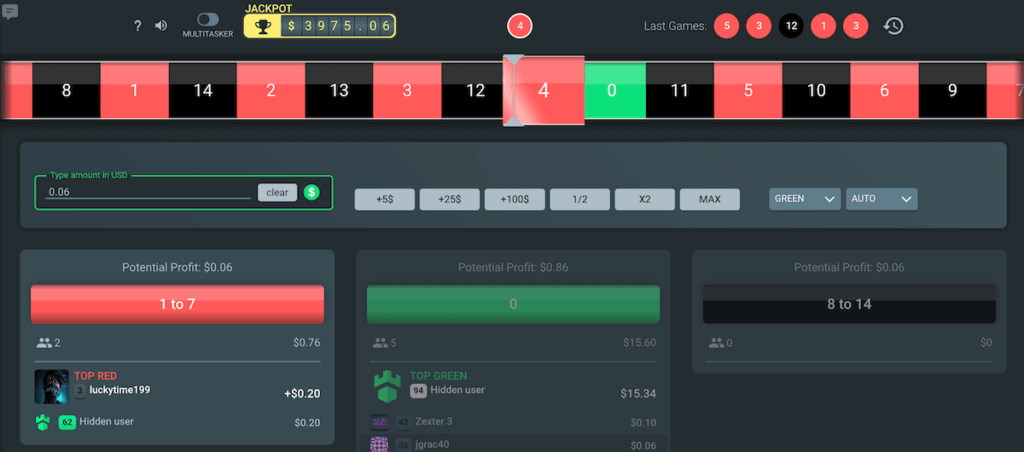Open the GREEN color dropdown

point(805,199)
